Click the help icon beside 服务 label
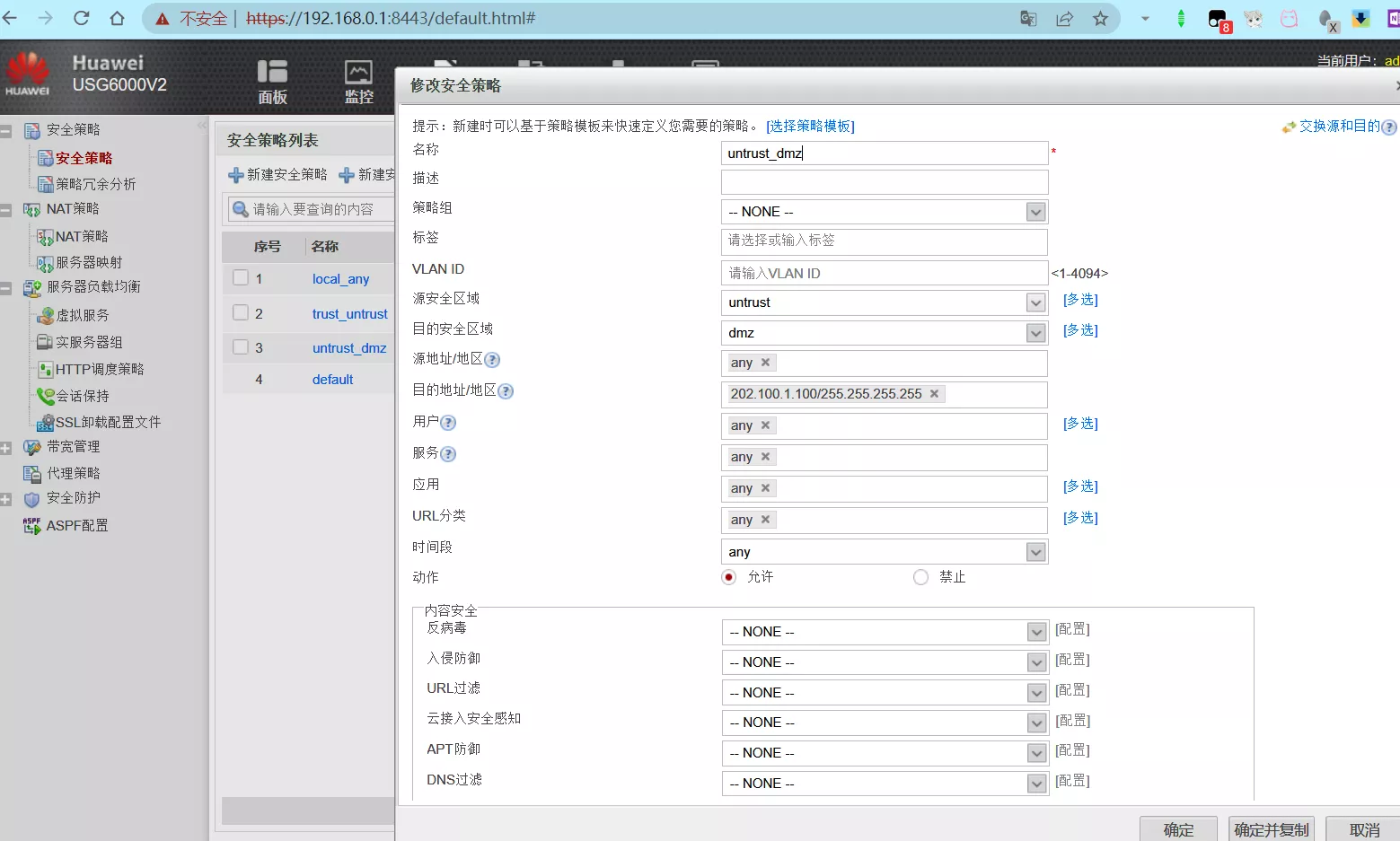1400x841 pixels. [448, 454]
